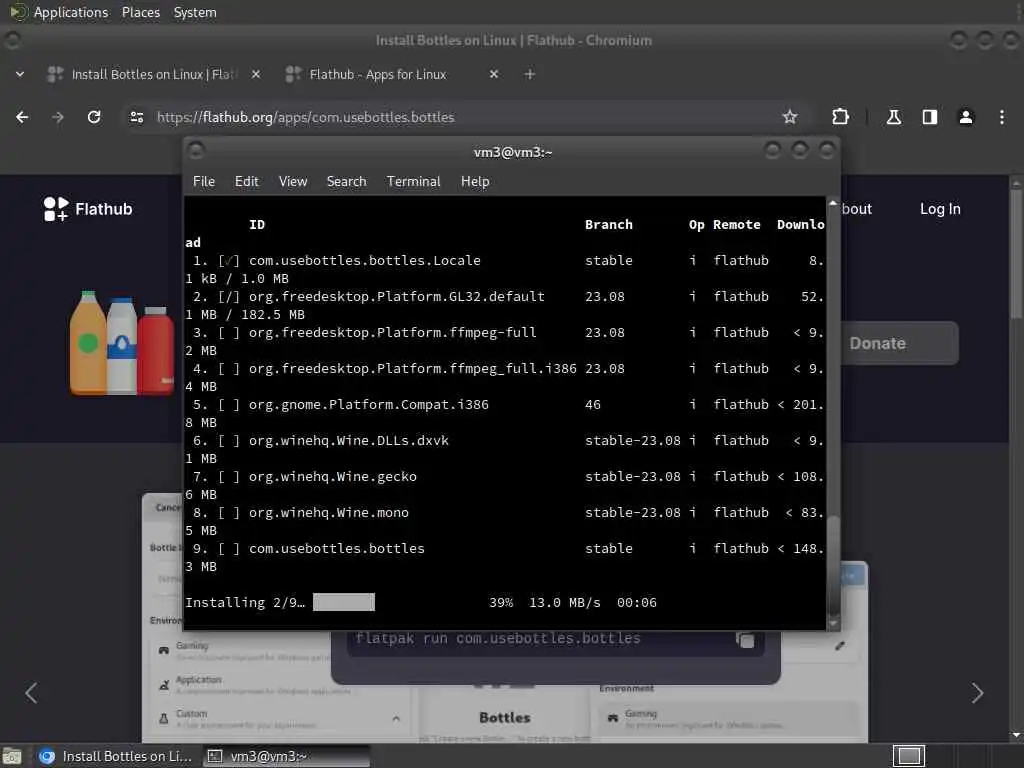Open a new browser tab

click(530, 74)
